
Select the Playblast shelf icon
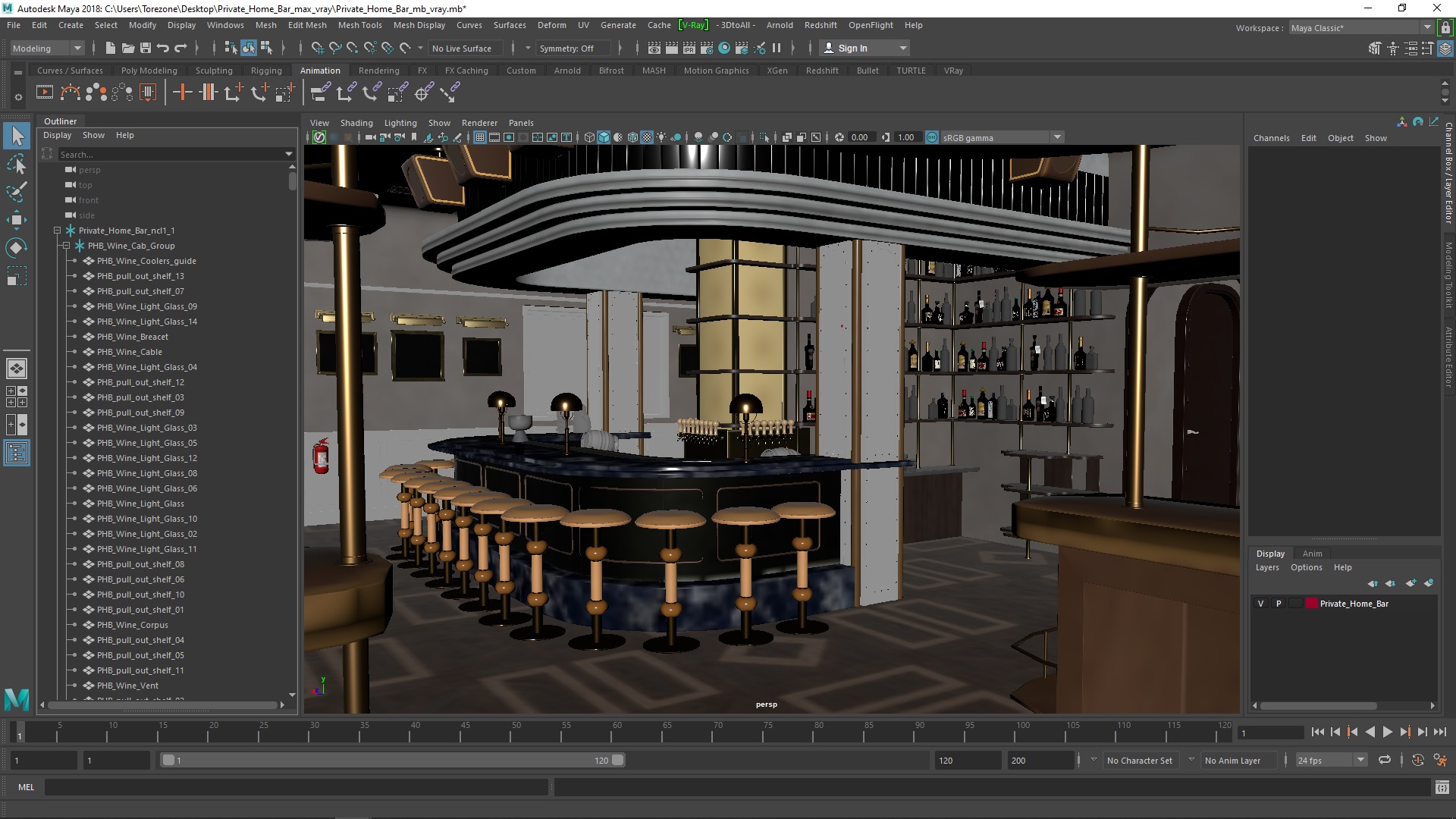(45, 93)
